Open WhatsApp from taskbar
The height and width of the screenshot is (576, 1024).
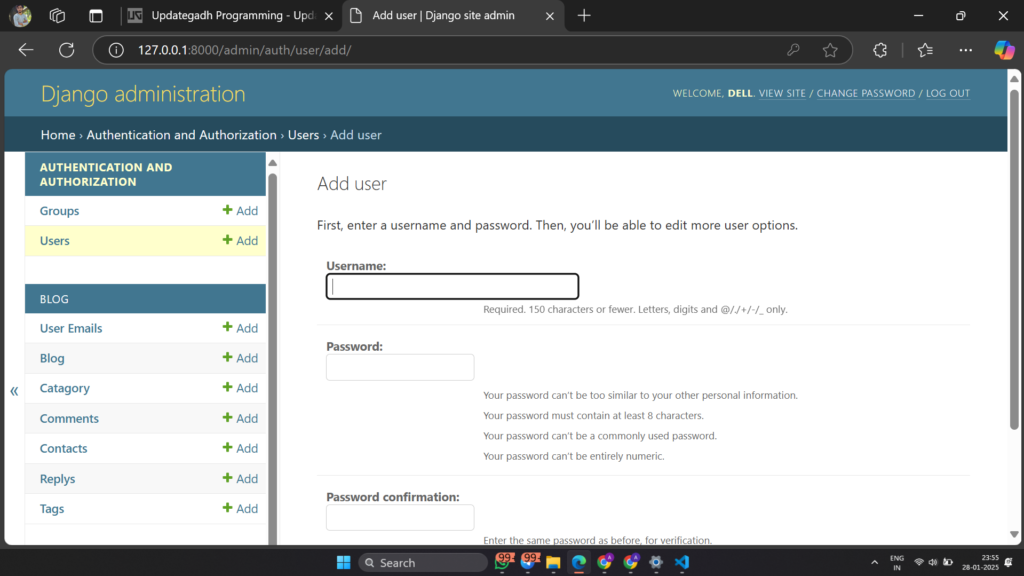coord(502,562)
